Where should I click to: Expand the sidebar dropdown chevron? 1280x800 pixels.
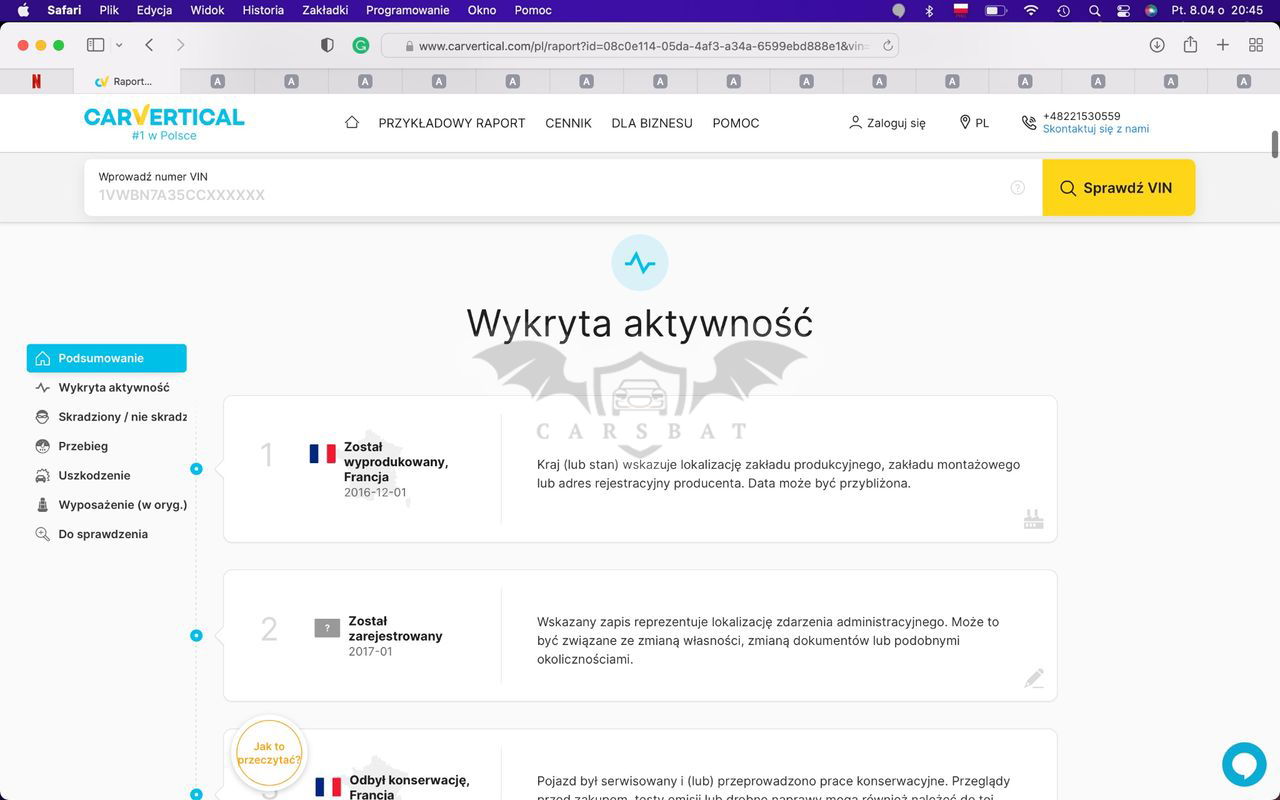tap(119, 45)
